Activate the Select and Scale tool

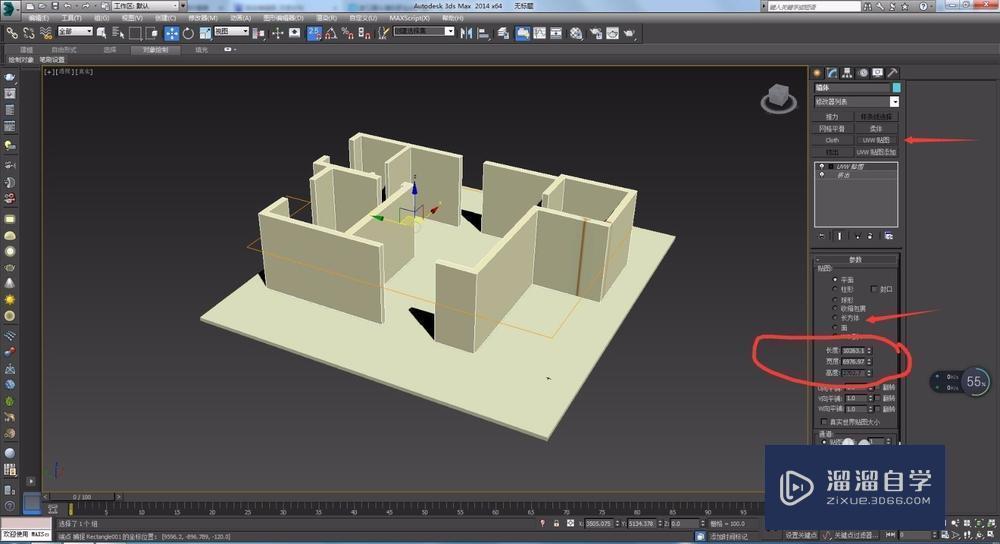[205, 33]
